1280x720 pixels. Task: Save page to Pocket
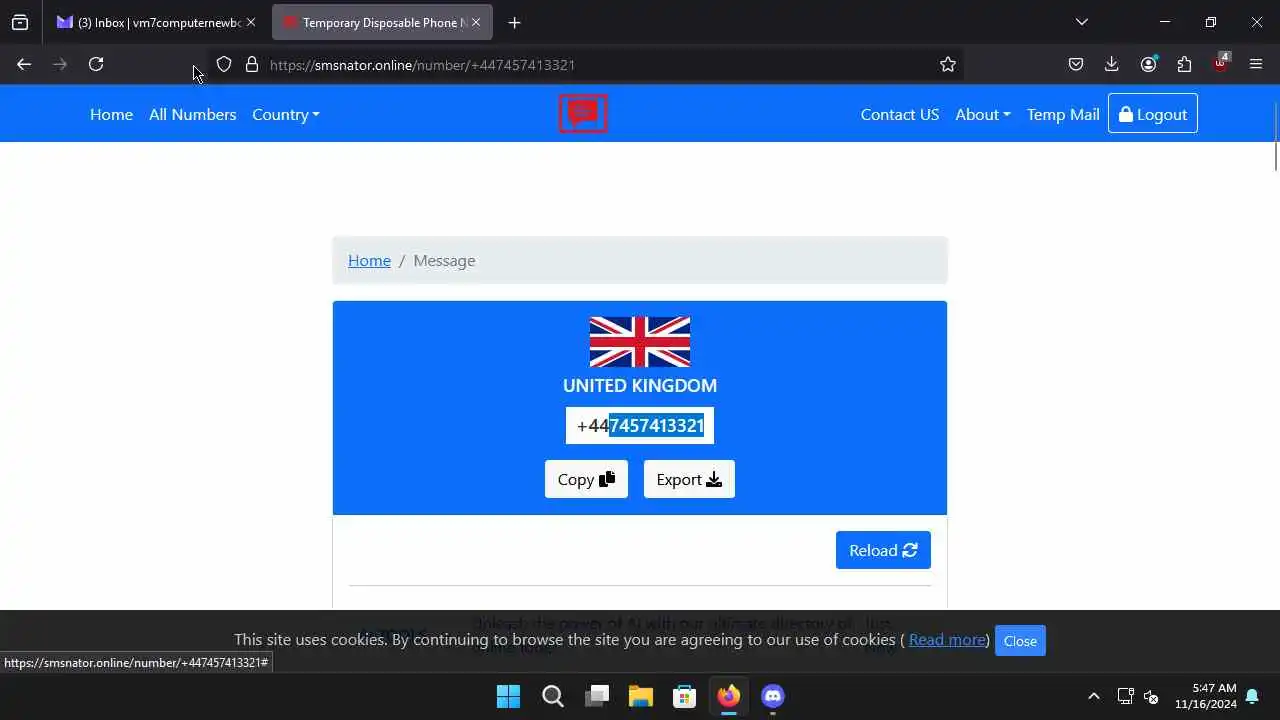pos(1076,64)
